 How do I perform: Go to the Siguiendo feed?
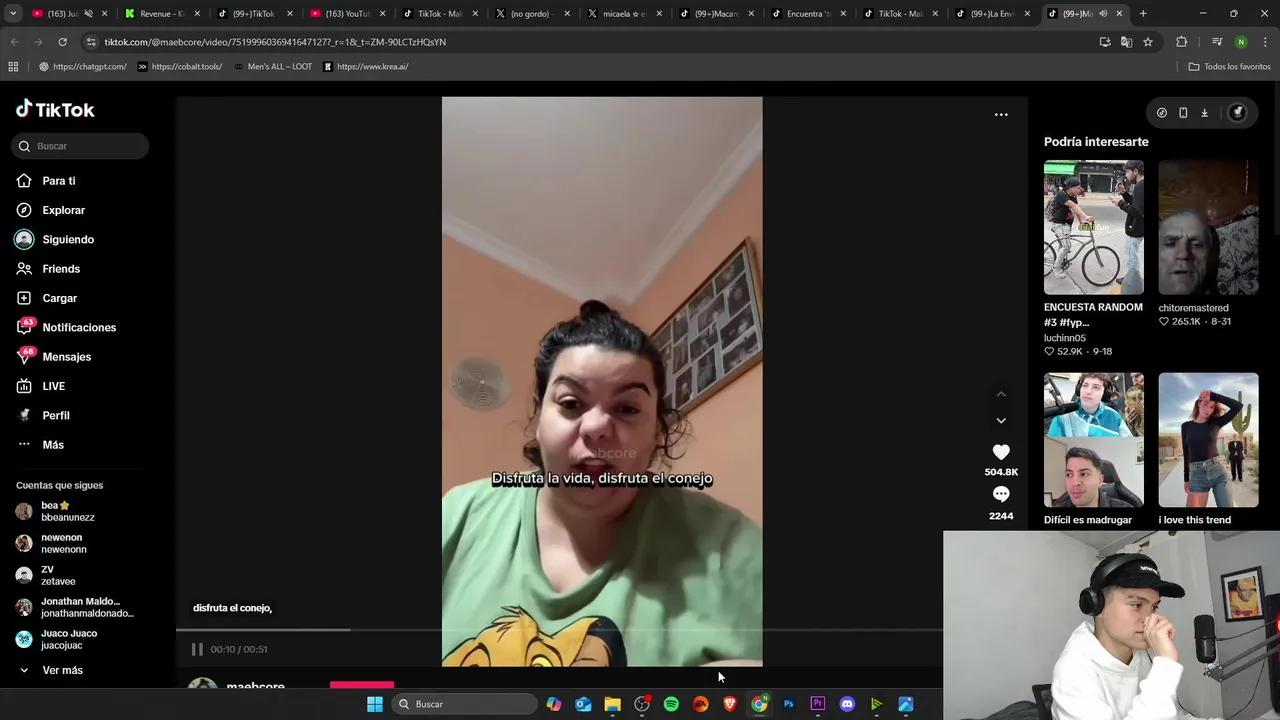click(x=68, y=239)
